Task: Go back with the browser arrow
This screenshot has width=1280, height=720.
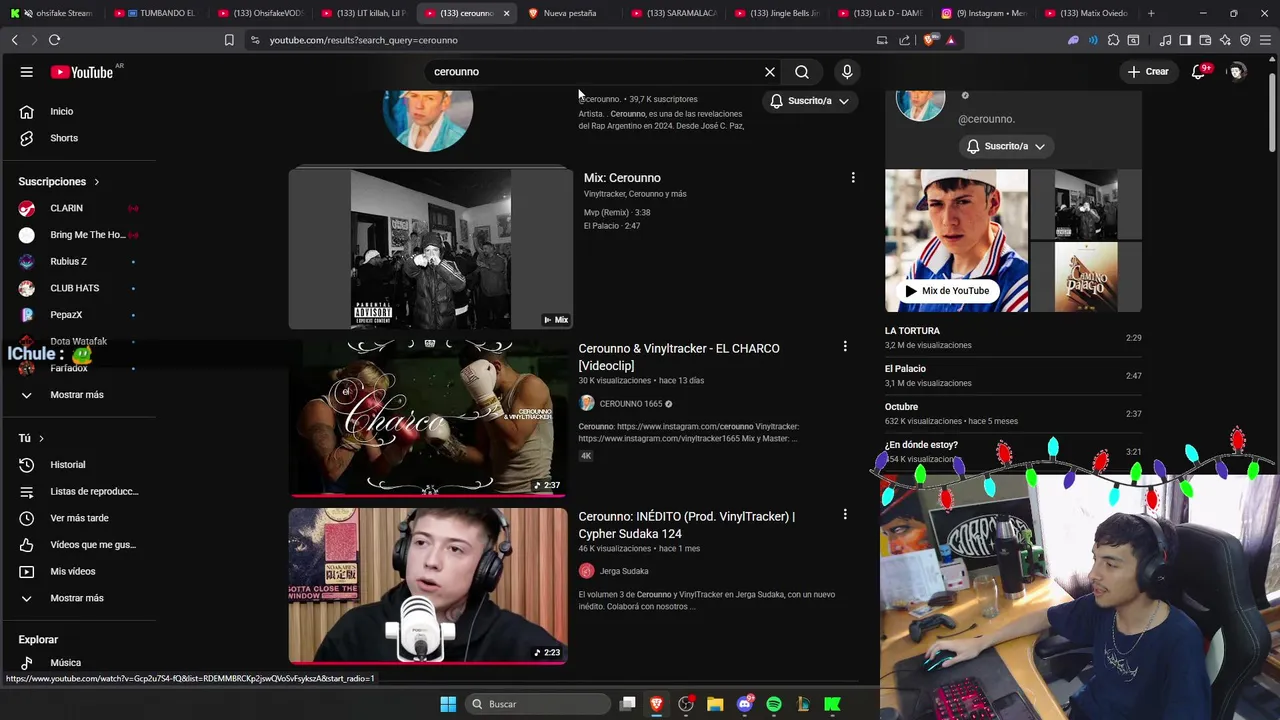Action: coord(14,40)
